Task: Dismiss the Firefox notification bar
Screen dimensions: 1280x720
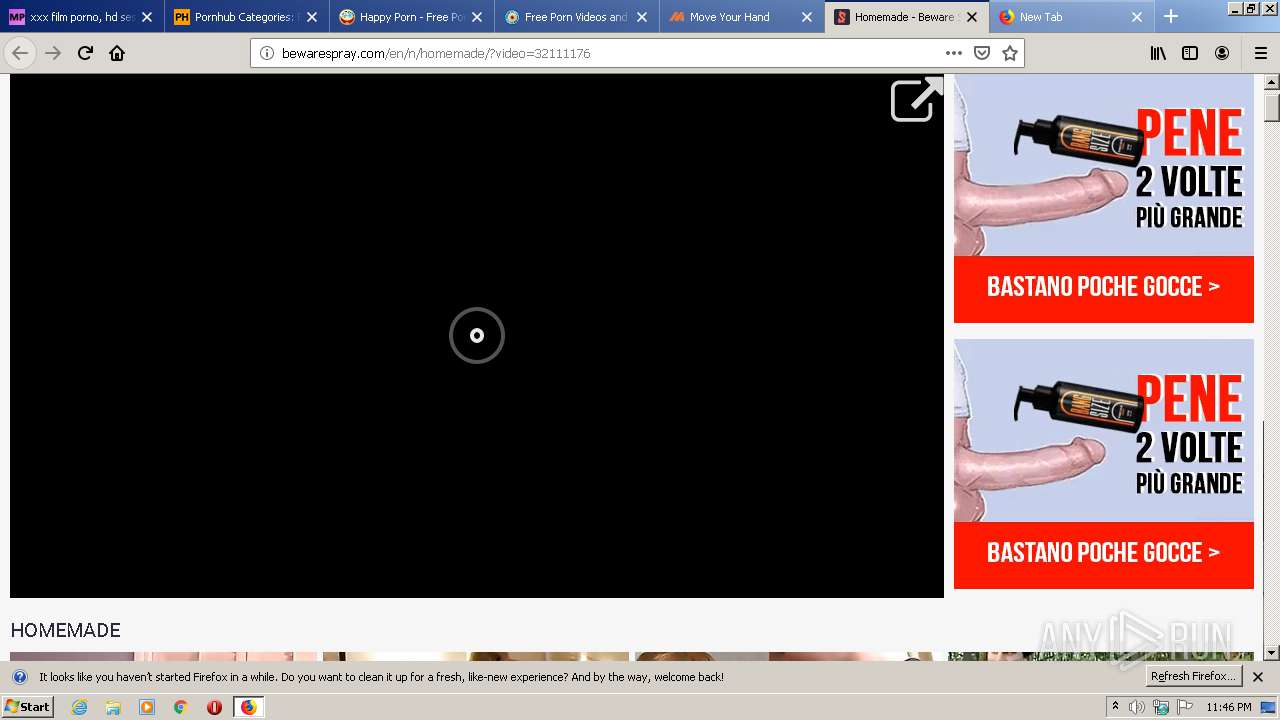Action: tap(1258, 677)
